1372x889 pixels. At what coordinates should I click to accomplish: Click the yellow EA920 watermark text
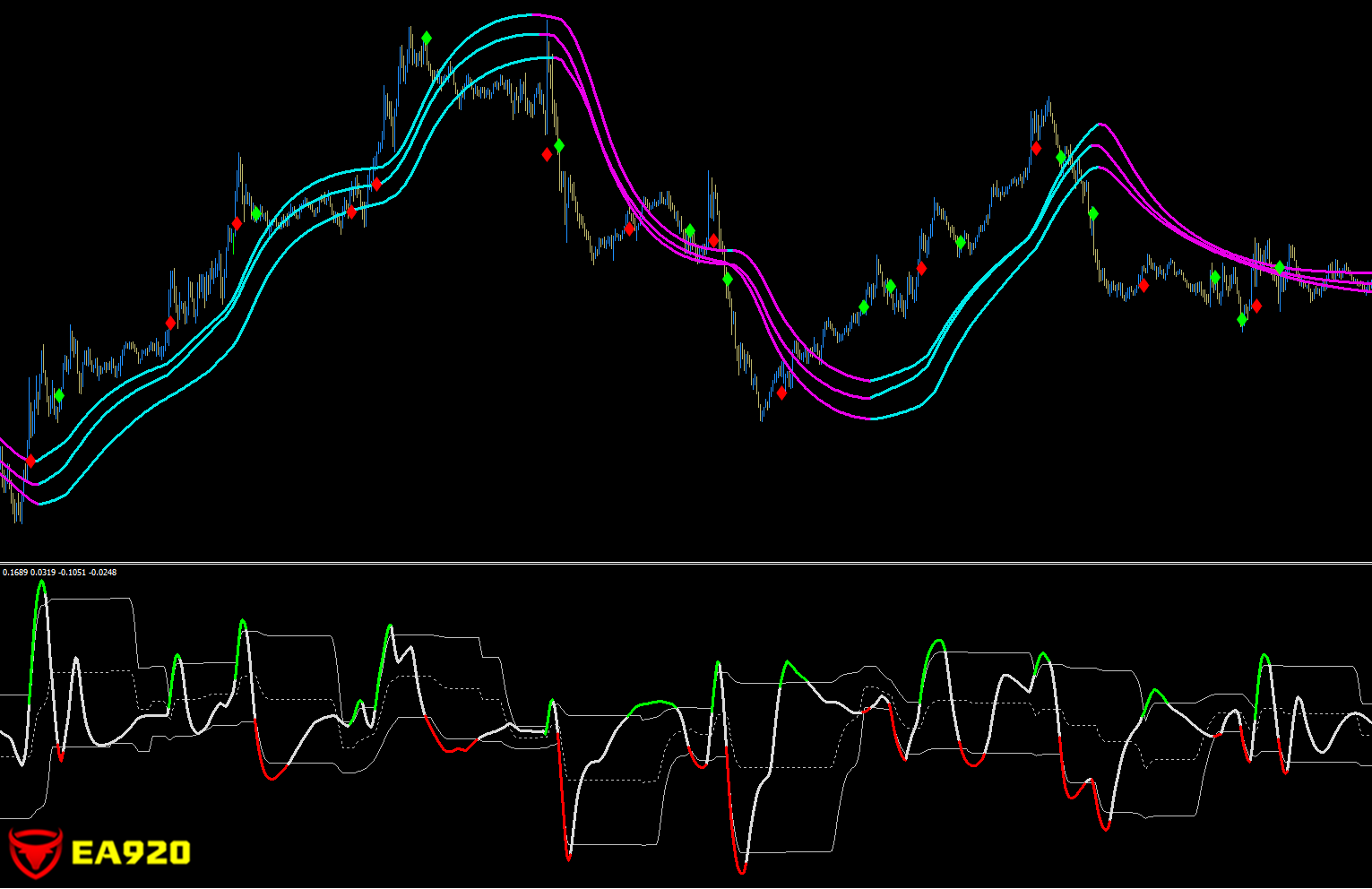click(131, 852)
